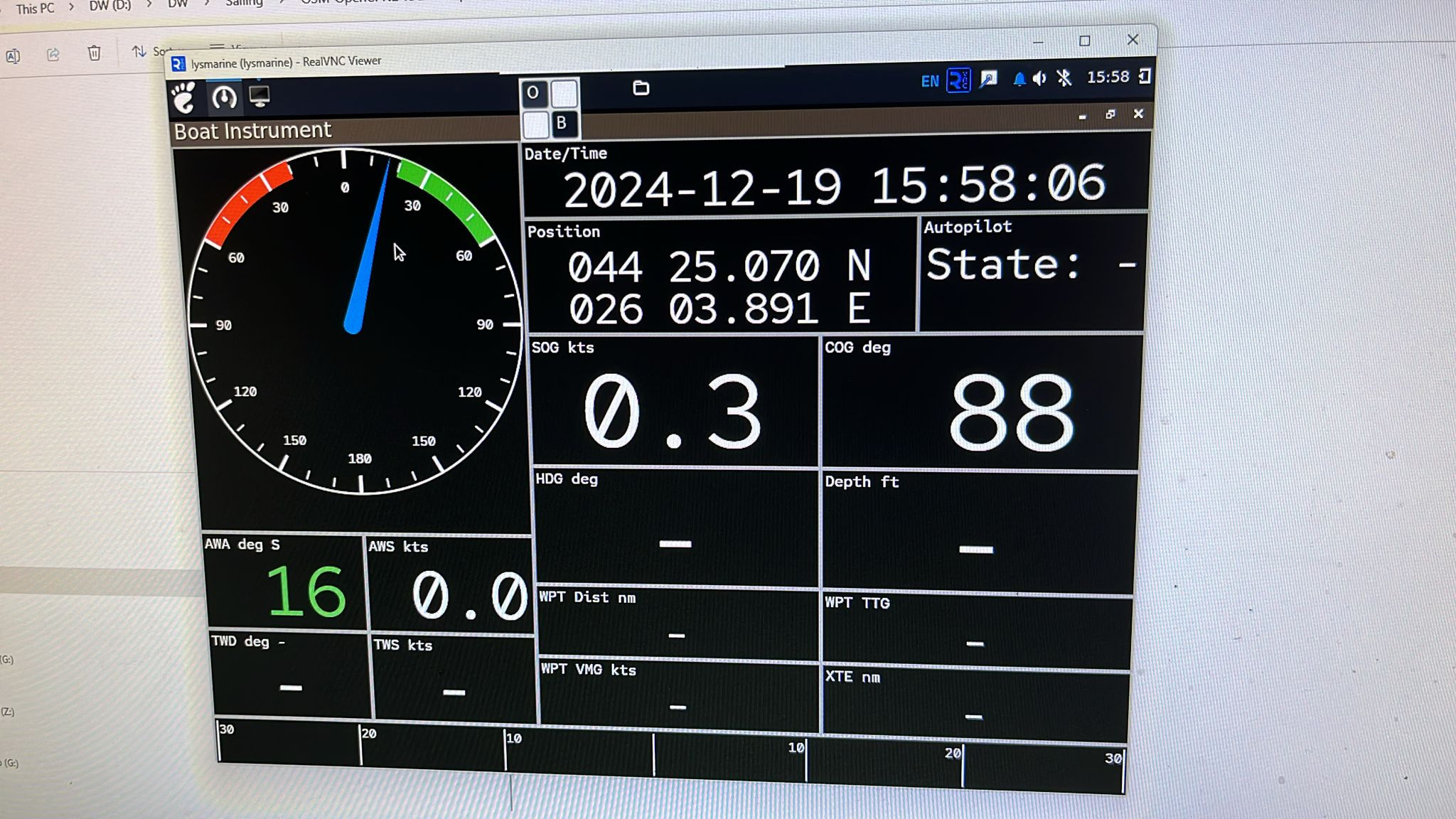
Task: Click the Date/Time value 2024-12-19 15:58:06
Action: click(834, 187)
